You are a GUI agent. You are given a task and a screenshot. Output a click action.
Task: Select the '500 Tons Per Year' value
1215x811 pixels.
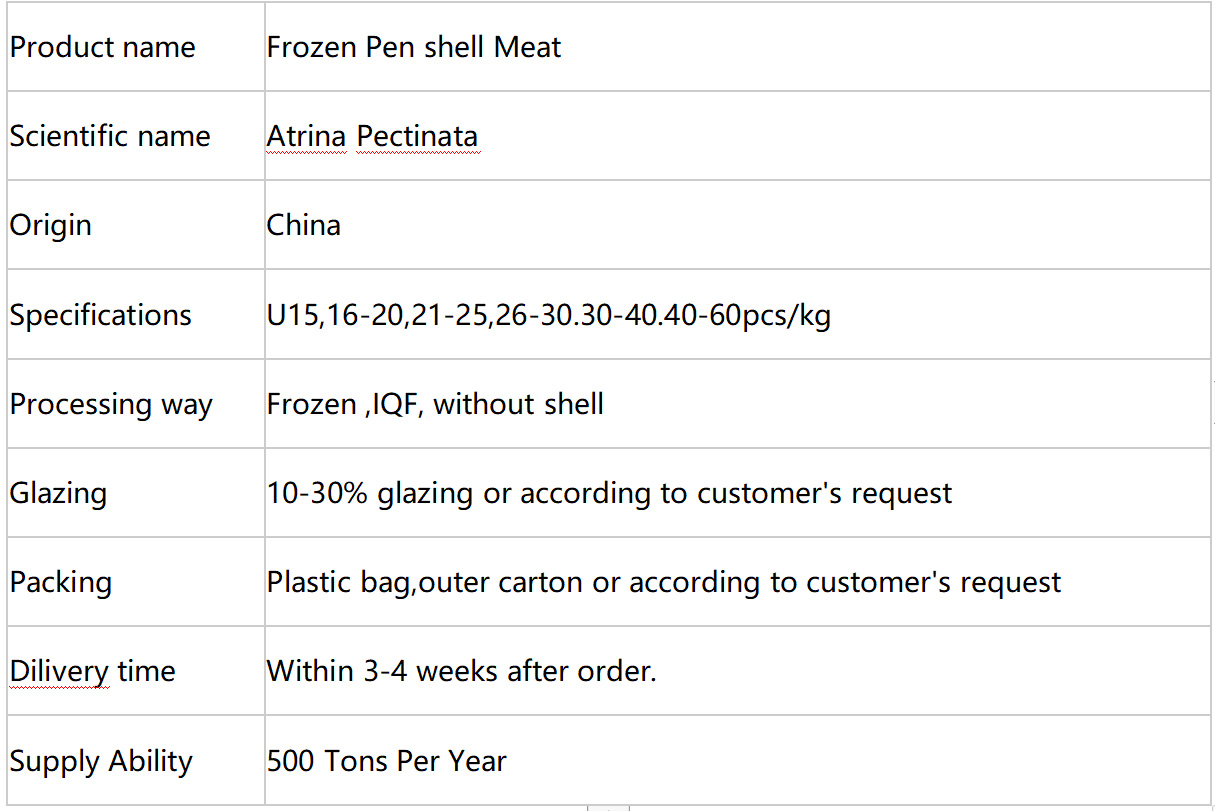(x=387, y=761)
